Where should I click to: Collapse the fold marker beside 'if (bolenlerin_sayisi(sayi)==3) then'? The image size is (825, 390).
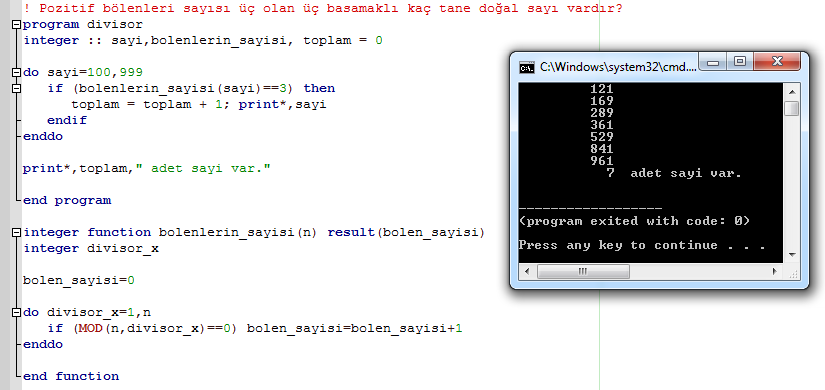pos(17,88)
